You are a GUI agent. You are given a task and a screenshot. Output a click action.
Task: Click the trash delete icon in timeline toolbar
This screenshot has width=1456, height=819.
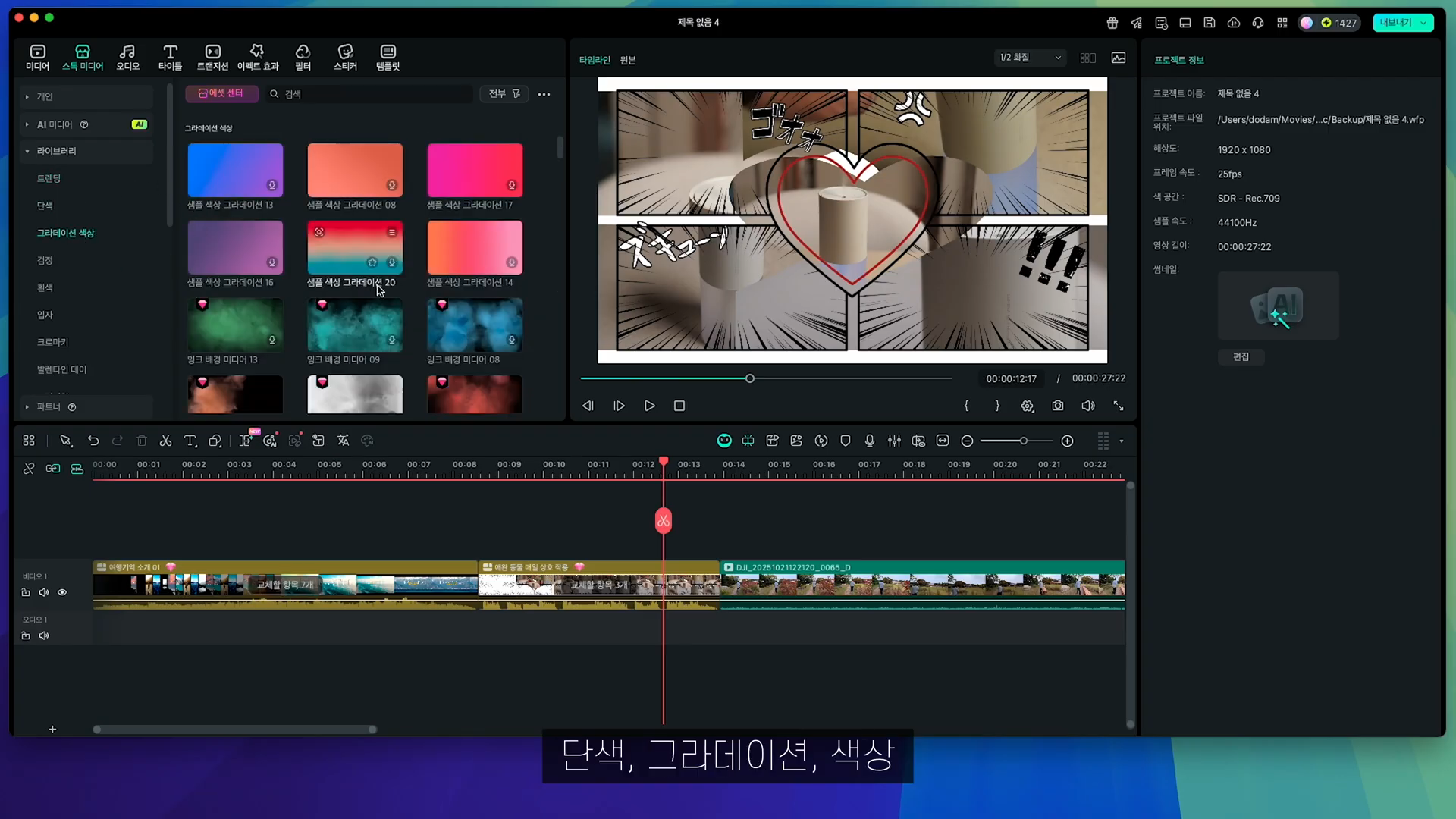tap(142, 441)
